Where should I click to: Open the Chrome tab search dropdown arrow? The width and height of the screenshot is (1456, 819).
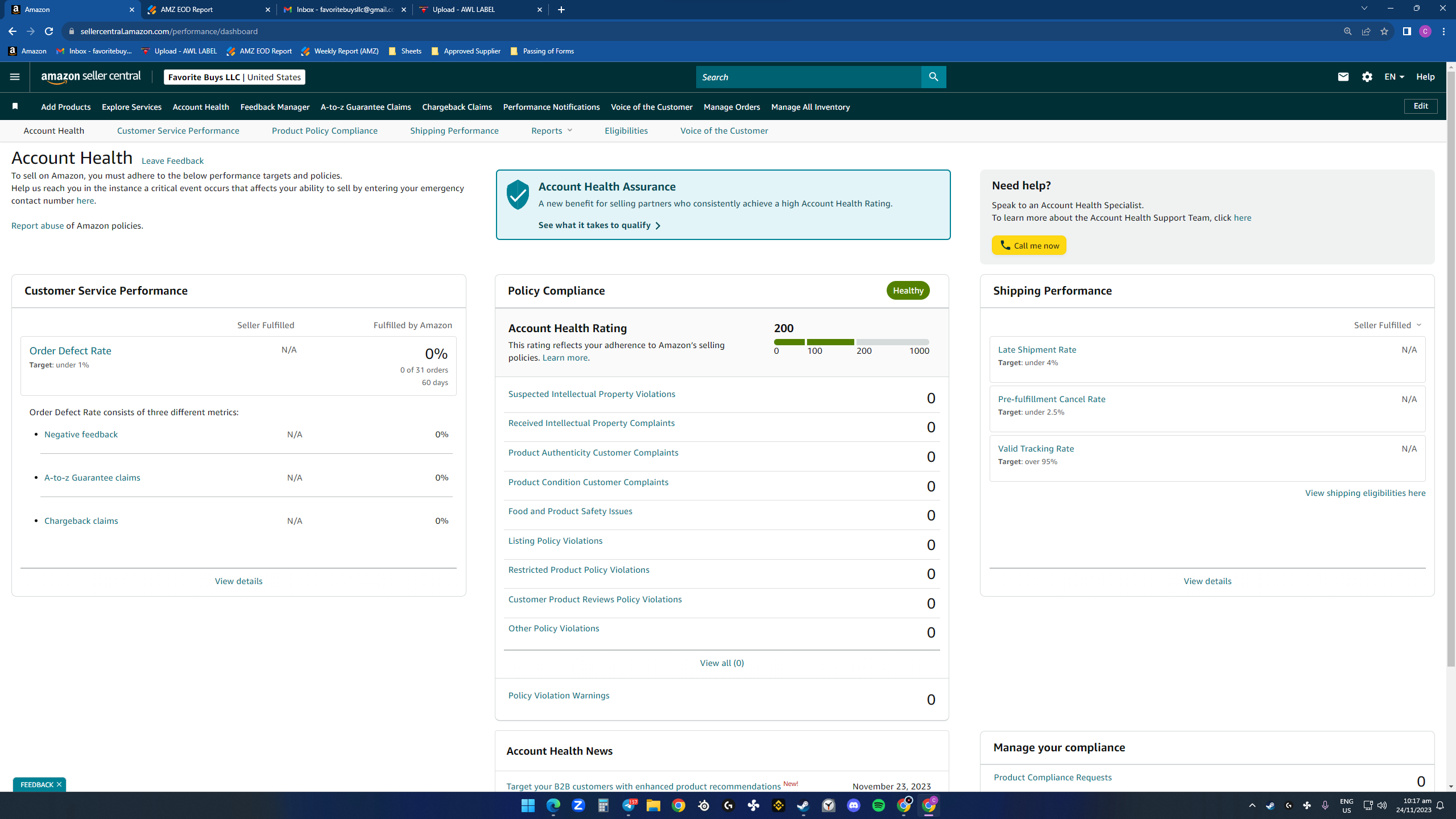pos(1364,9)
